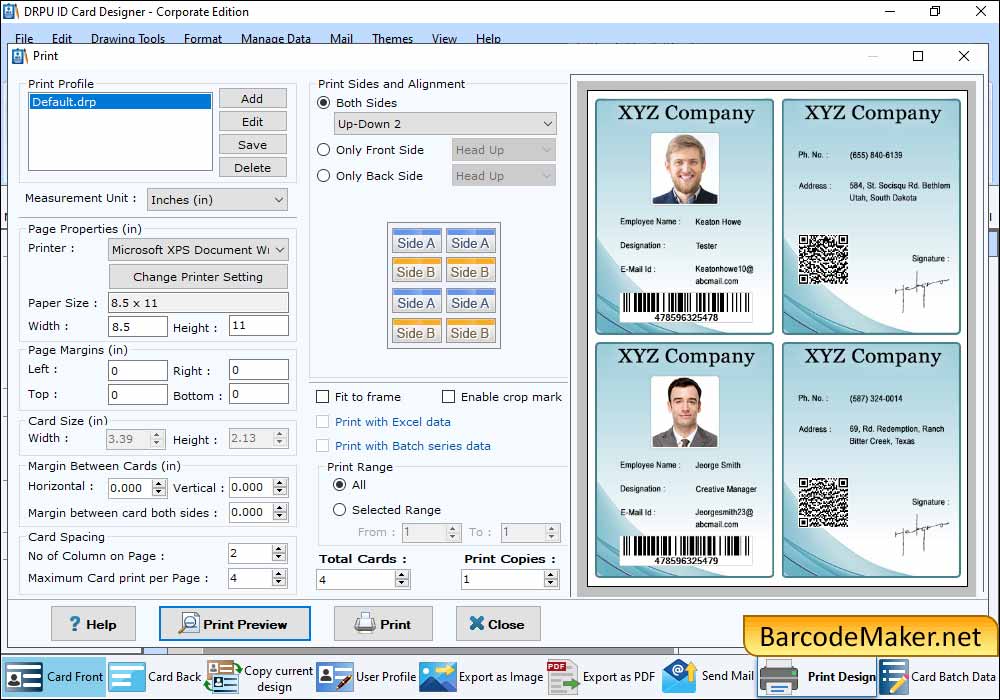Open View menu
Image resolution: width=1000 pixels, height=700 pixels.
(444, 38)
